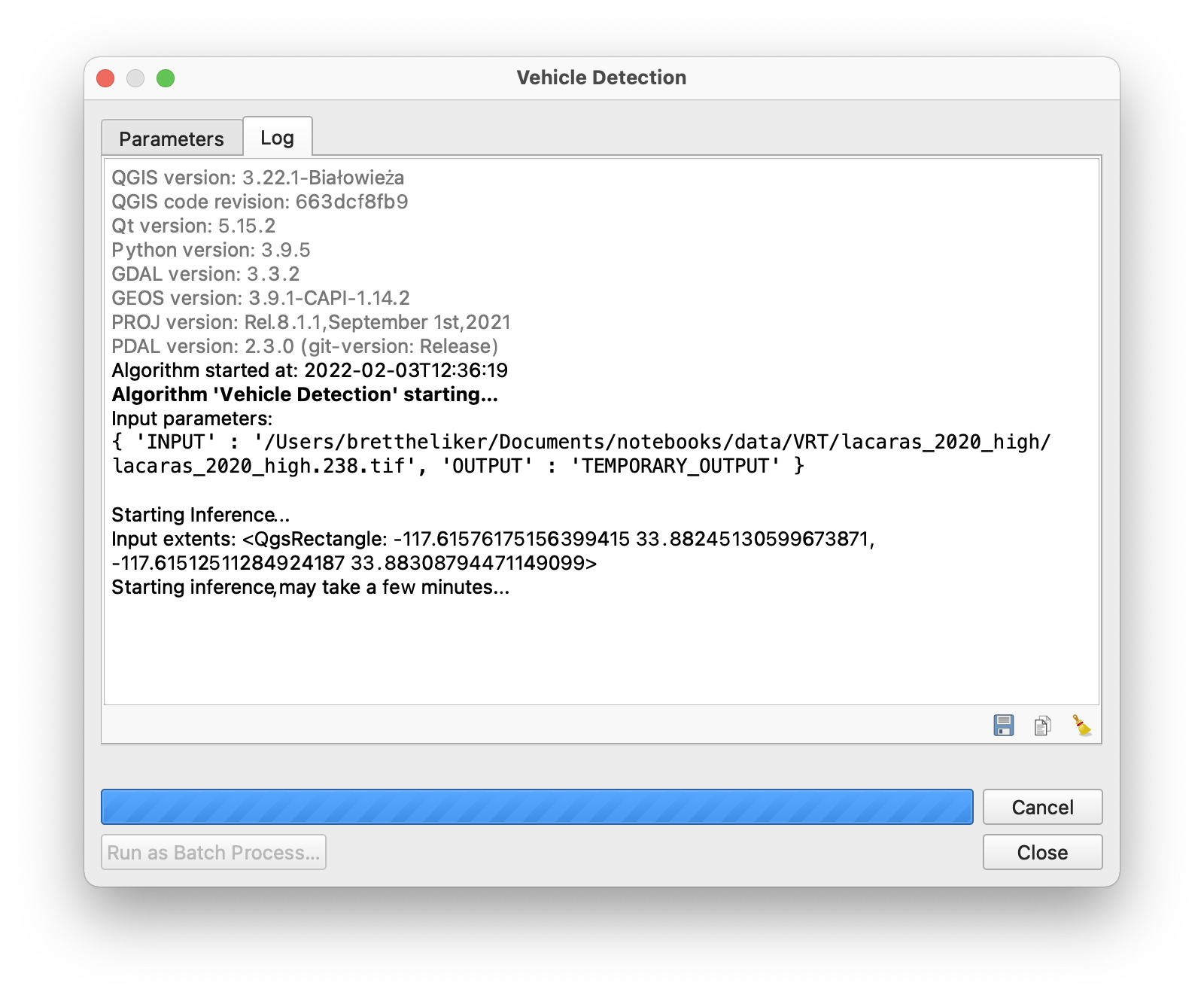The height and width of the screenshot is (998, 1204).
Task: Copy log entries icon
Action: click(x=1042, y=726)
